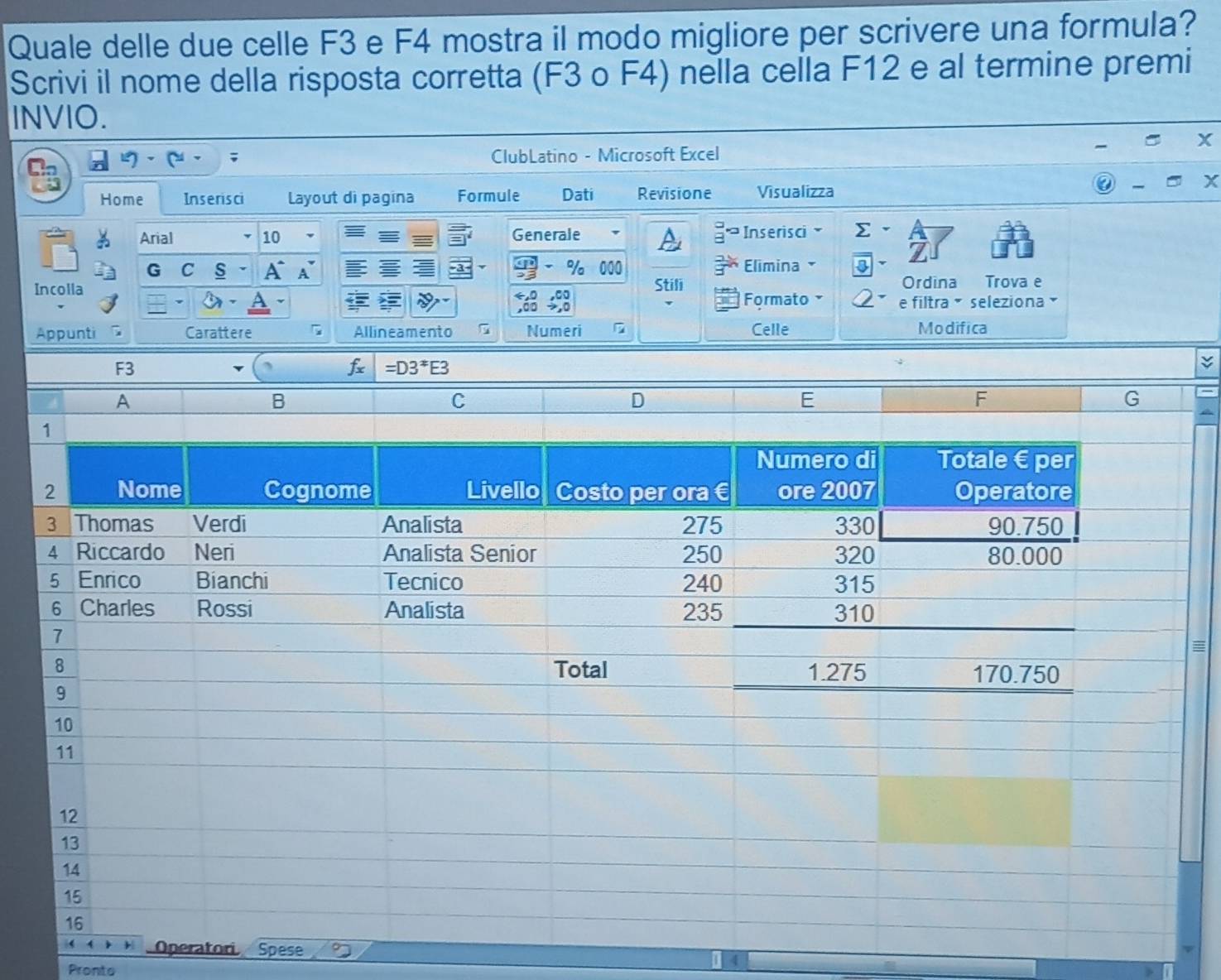
Task: Click the AutoSum sigma icon
Action: tap(862, 230)
